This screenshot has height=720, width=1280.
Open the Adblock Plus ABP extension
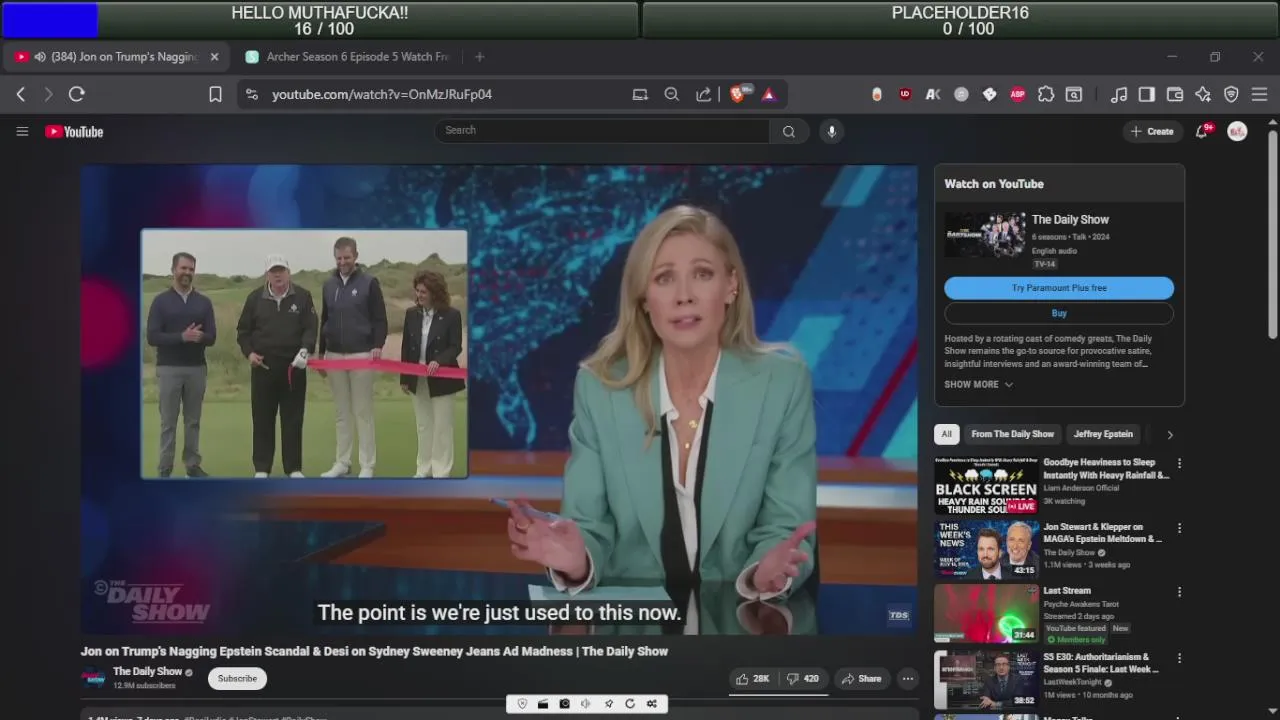pos(1018,94)
